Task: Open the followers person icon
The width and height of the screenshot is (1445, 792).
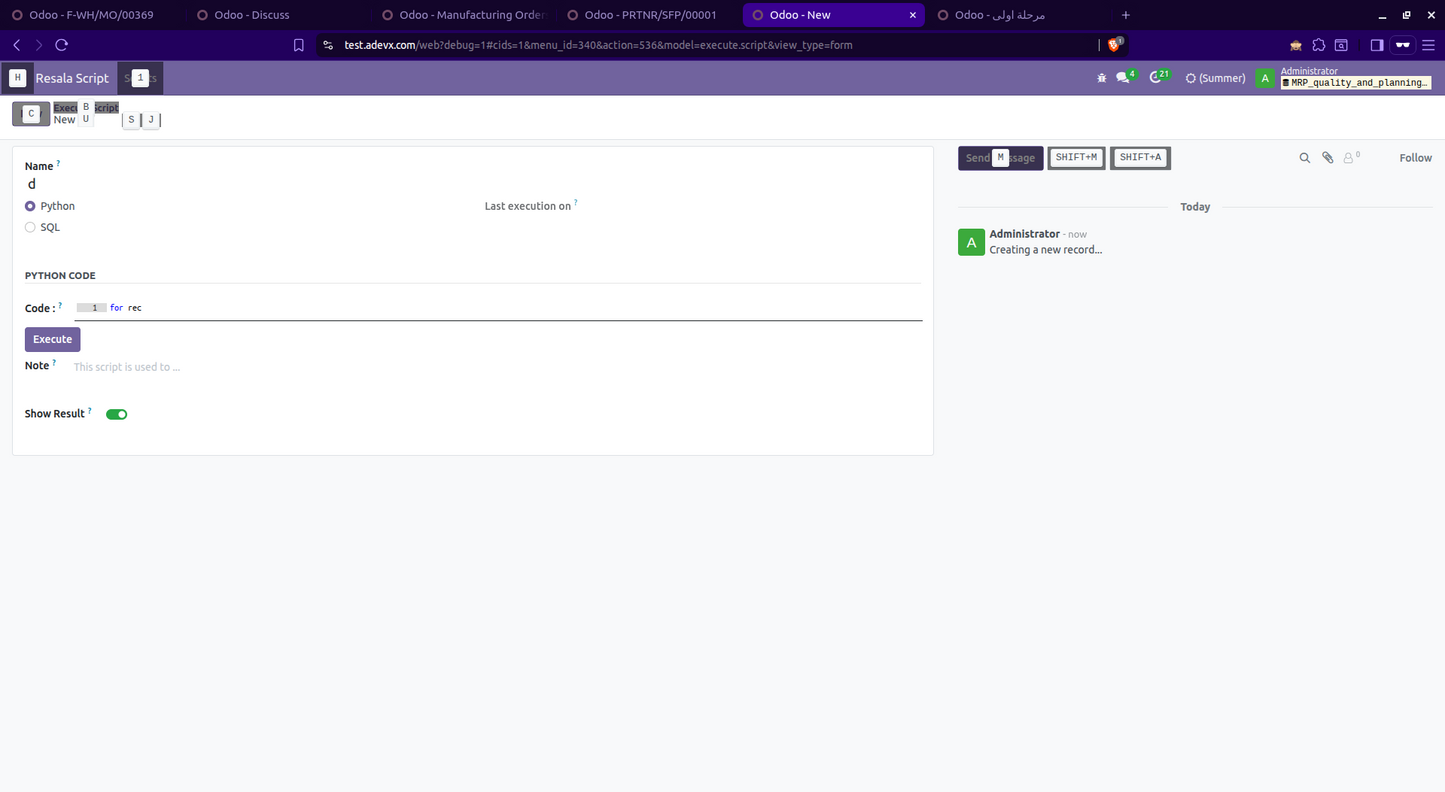Action: click(1351, 158)
